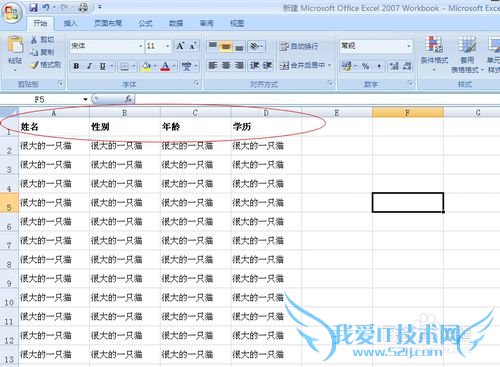The width and height of the screenshot is (500, 367).
Task: Apply comma thousands separator style
Action: 379,66
